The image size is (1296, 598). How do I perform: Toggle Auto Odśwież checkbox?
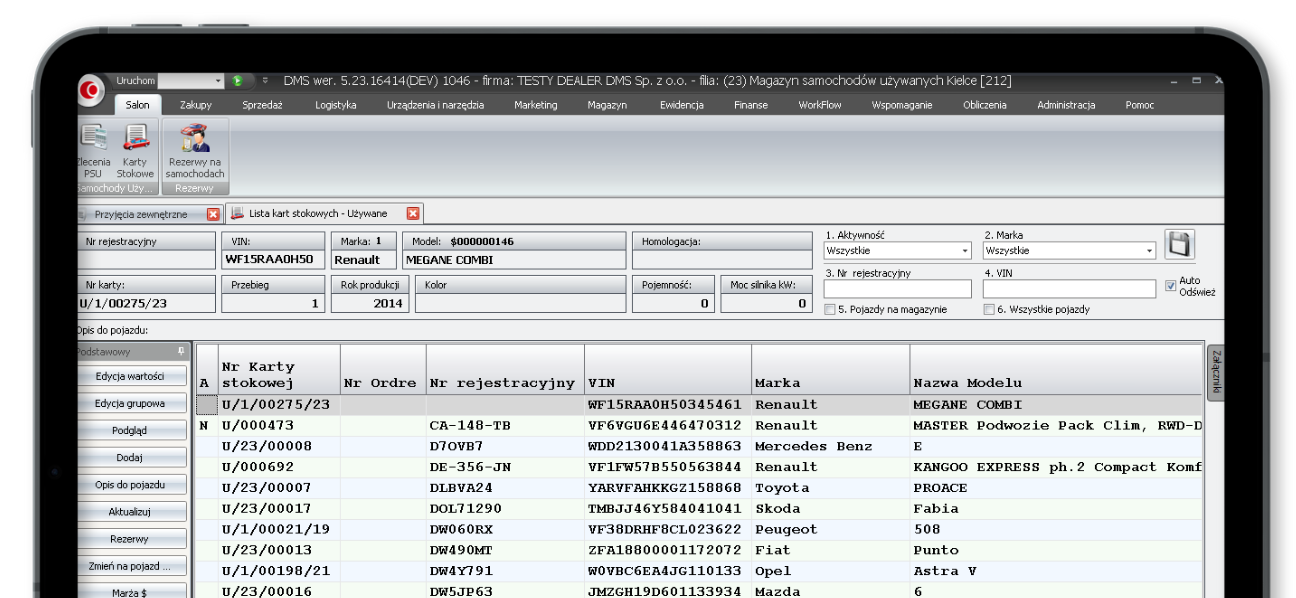[x=1171, y=286]
